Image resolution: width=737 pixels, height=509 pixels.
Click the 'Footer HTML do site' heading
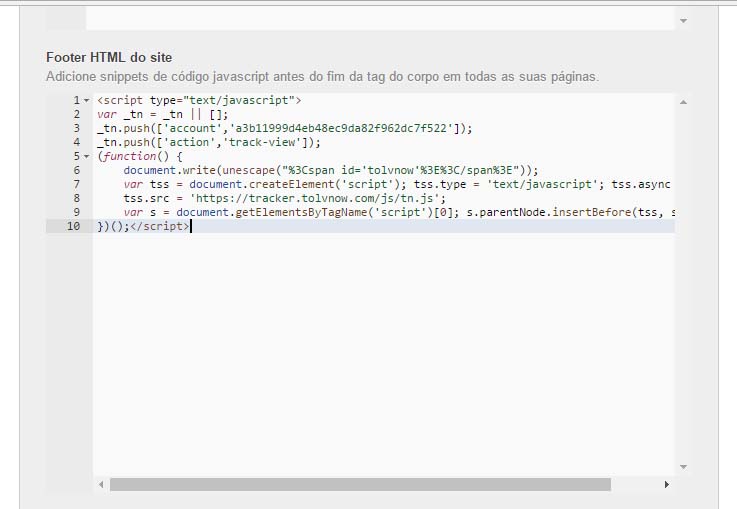coord(109,57)
